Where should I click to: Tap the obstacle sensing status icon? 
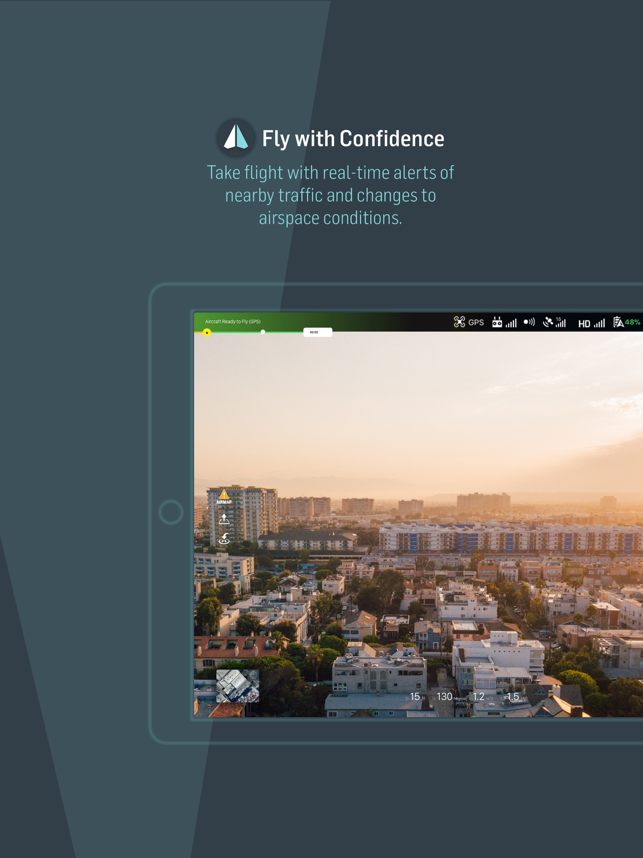529,322
